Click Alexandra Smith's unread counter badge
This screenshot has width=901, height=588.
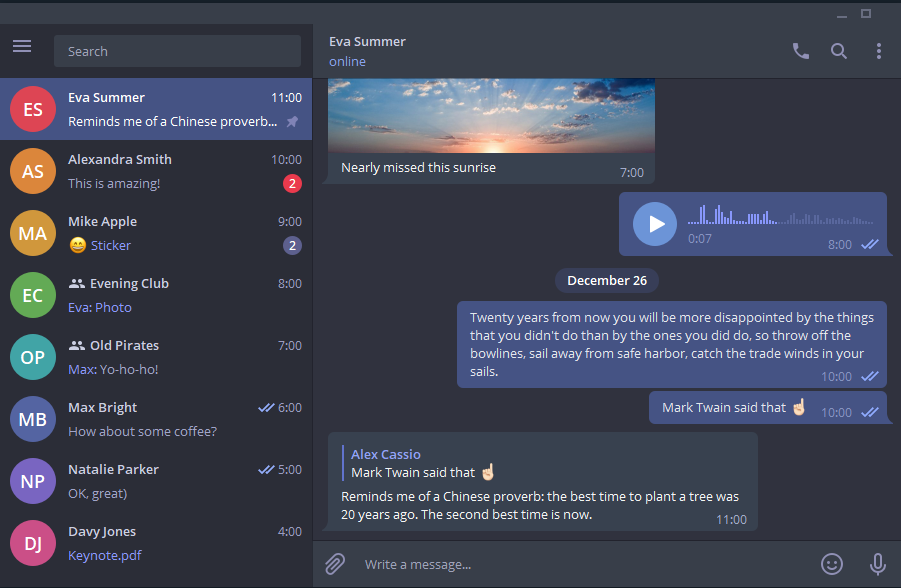coord(292,183)
